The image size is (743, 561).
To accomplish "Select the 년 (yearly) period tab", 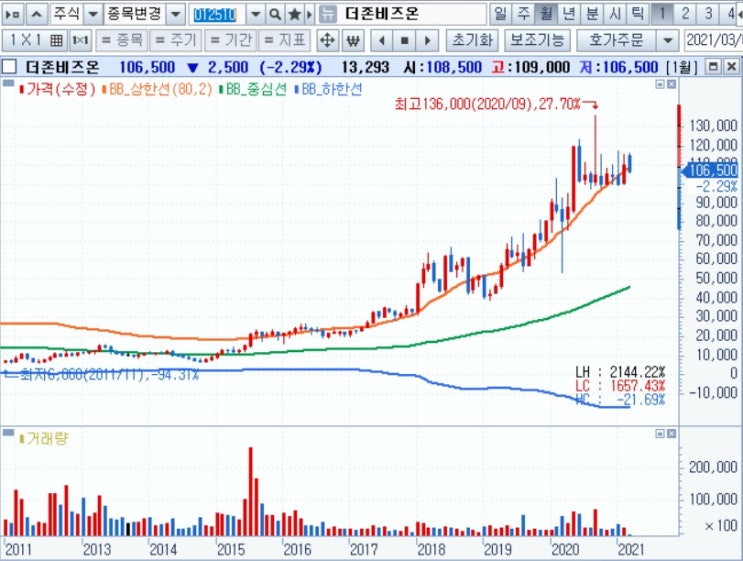I will coord(569,14).
